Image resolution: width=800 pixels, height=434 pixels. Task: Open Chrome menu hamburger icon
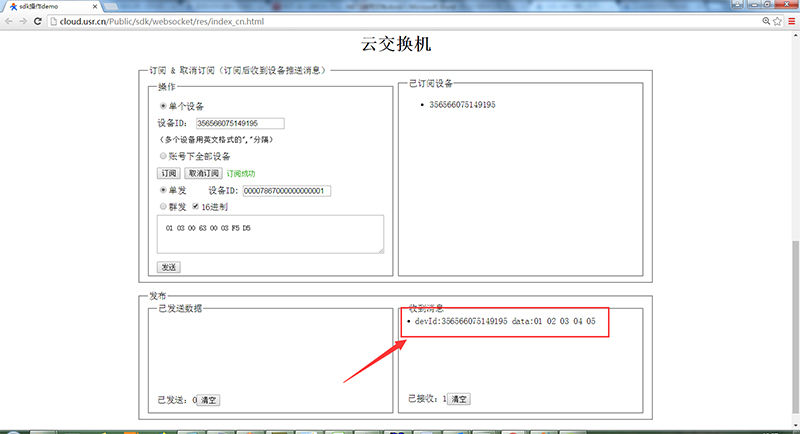point(792,21)
